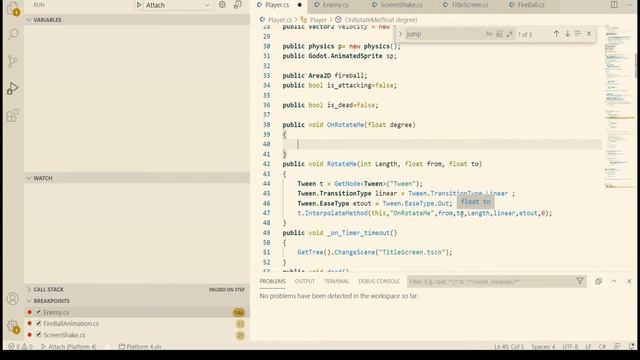
Task: Open the Attach configuration dropdown
Action: [x=178, y=5]
